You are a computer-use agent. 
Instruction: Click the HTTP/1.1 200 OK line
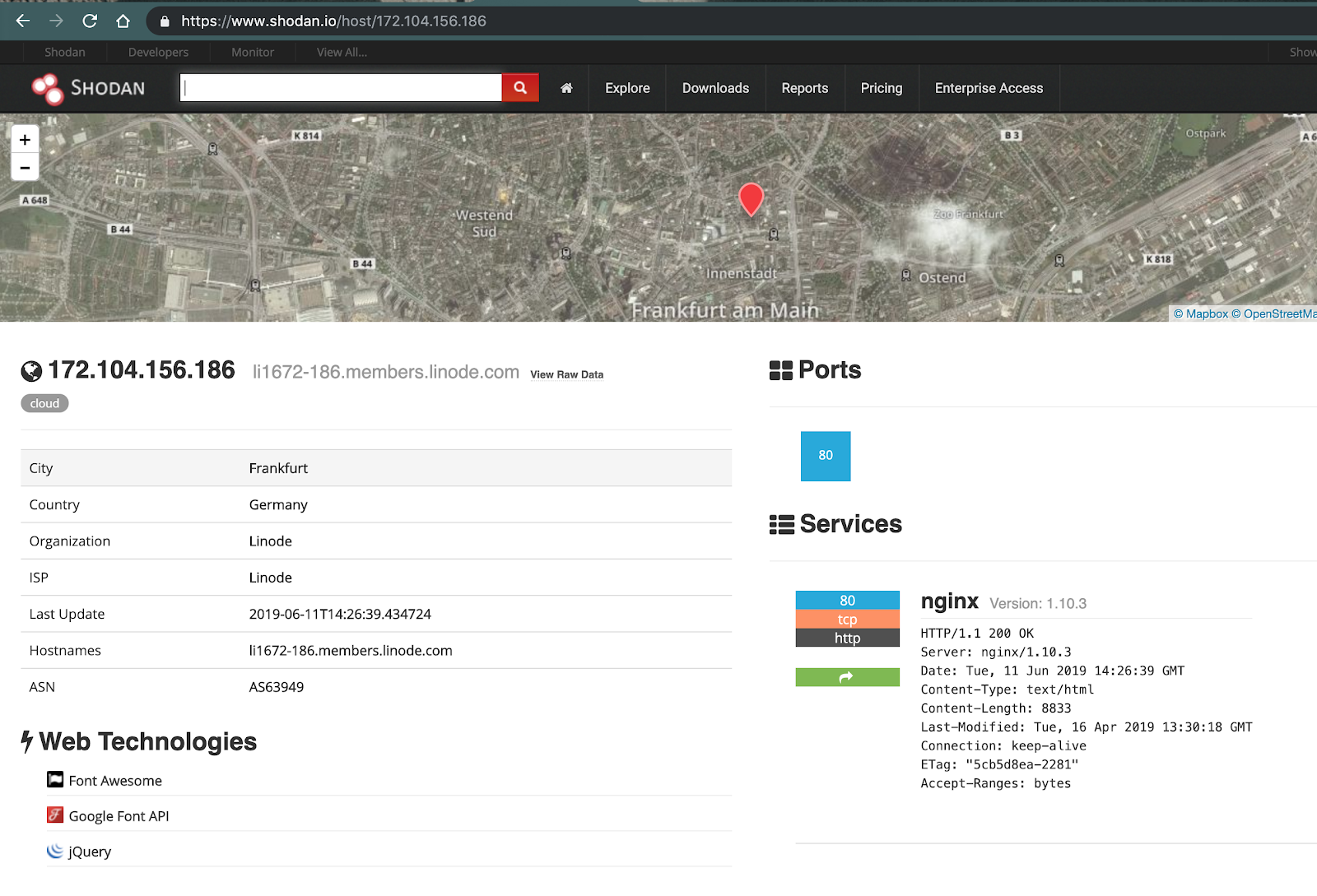(x=977, y=634)
